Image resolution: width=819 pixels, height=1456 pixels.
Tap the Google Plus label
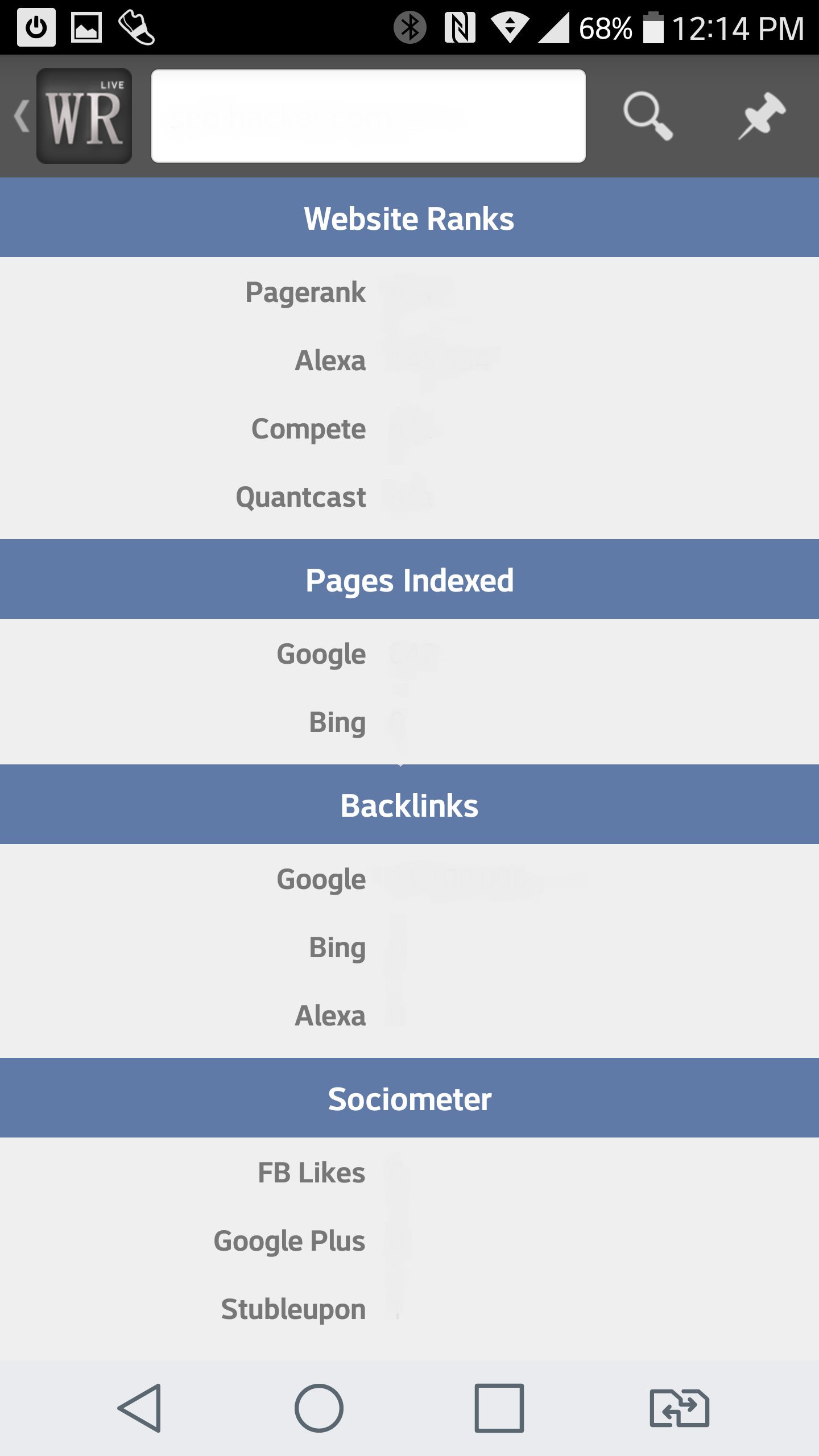[289, 1241]
